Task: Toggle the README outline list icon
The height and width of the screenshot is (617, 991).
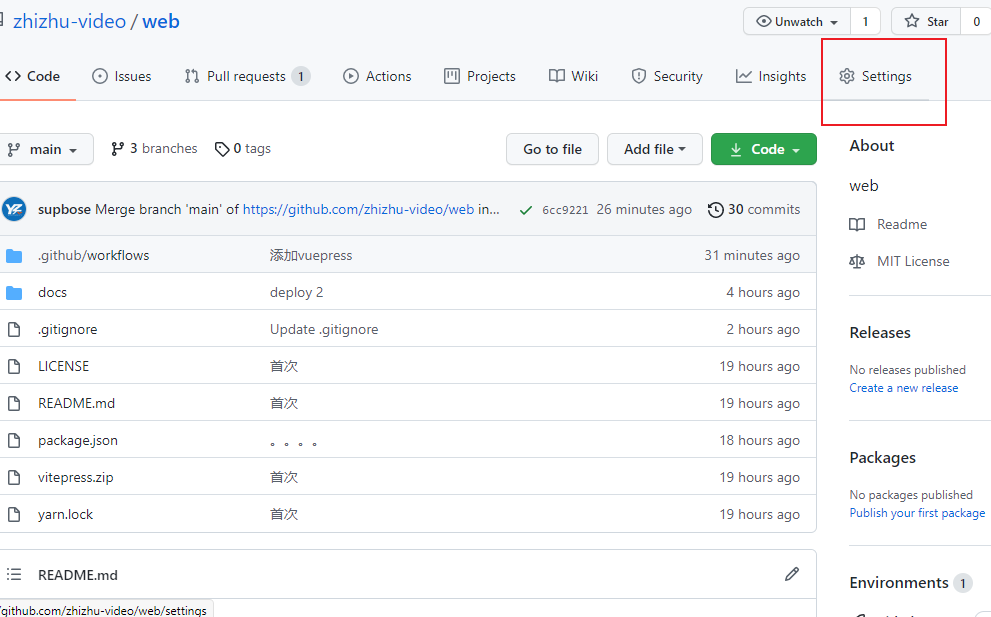Action: click(x=14, y=575)
